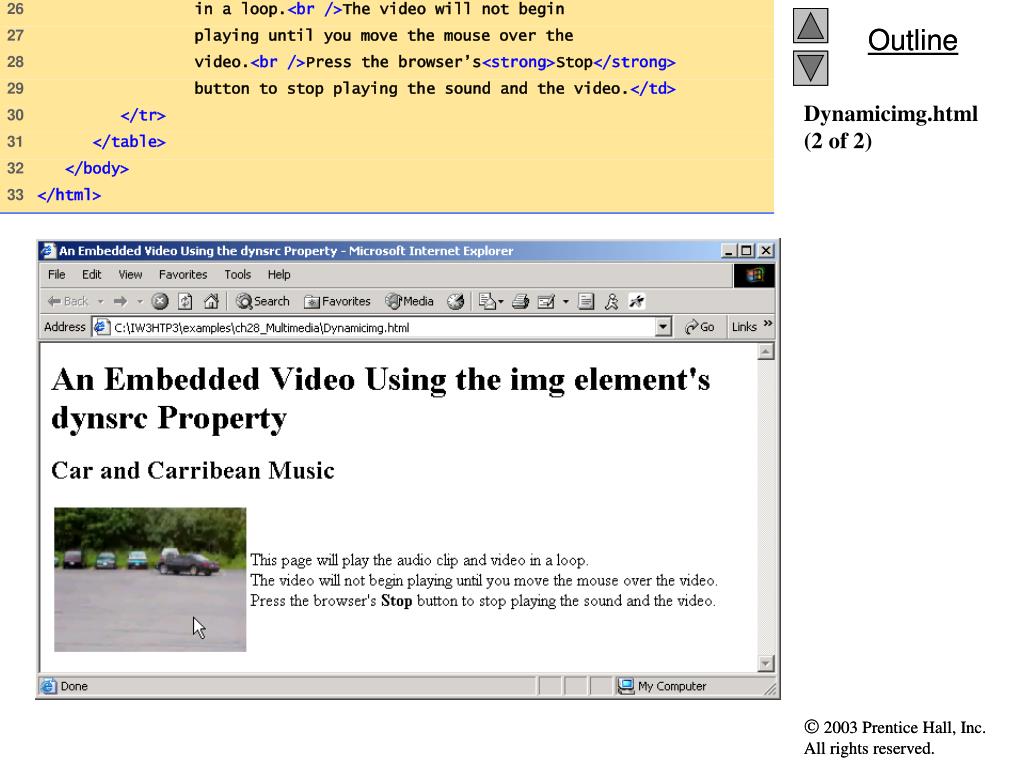Click the Dynamicimg.html slide label
This screenshot has width=1024, height=768.
(x=891, y=114)
